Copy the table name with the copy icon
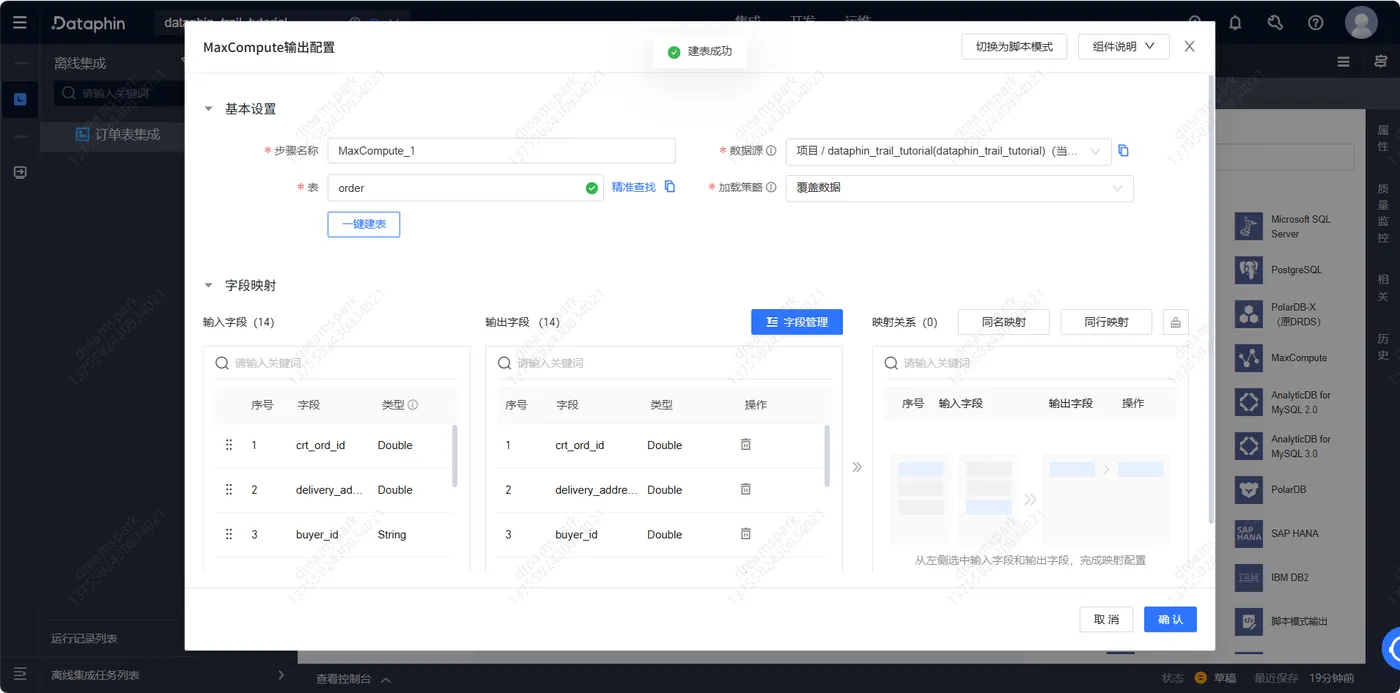This screenshot has width=1400, height=693. pyautogui.click(x=670, y=187)
